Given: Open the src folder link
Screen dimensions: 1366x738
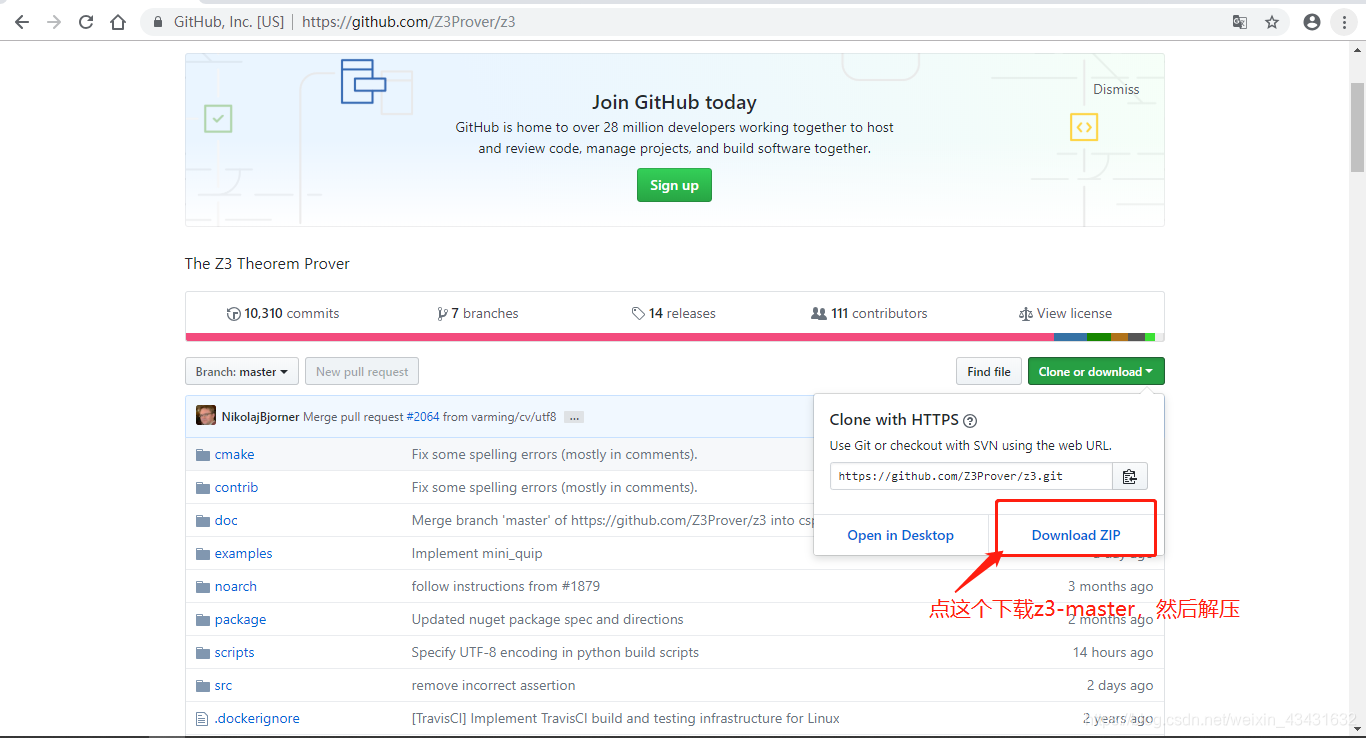Looking at the screenshot, I should click(223, 685).
